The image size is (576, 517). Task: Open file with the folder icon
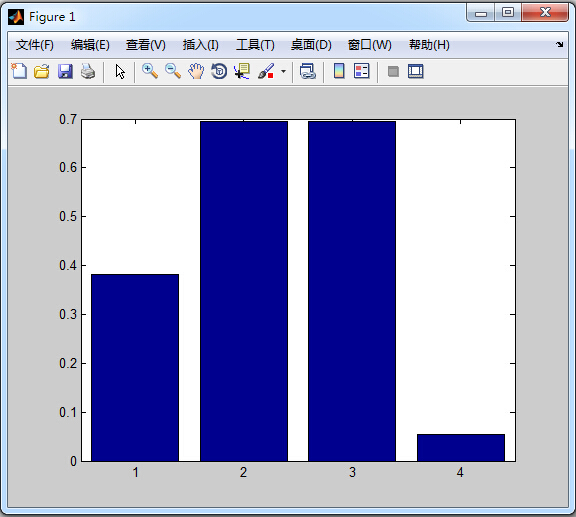[x=42, y=71]
